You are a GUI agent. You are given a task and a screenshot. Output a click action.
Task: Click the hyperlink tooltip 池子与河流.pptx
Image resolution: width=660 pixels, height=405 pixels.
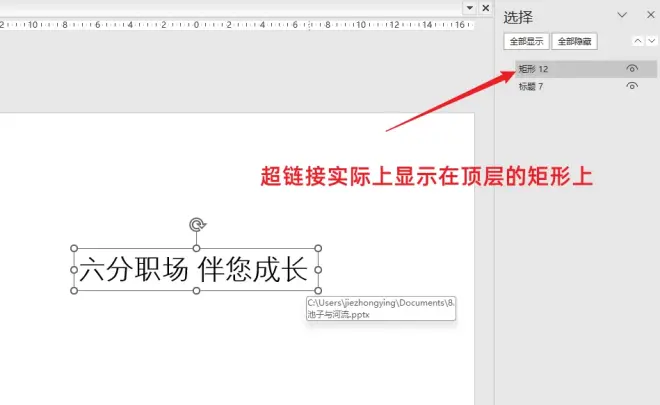click(x=381, y=309)
